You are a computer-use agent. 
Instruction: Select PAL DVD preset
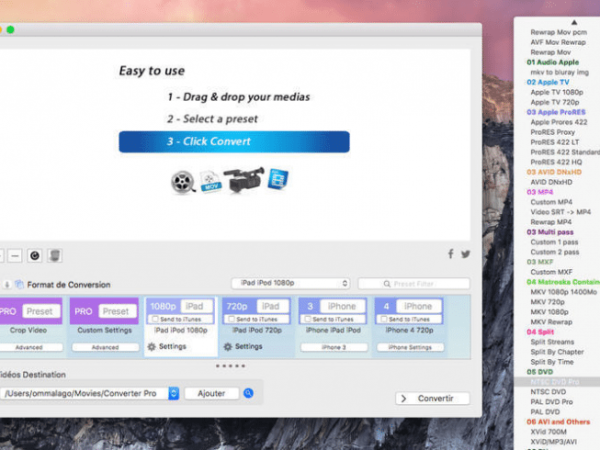tap(545, 412)
